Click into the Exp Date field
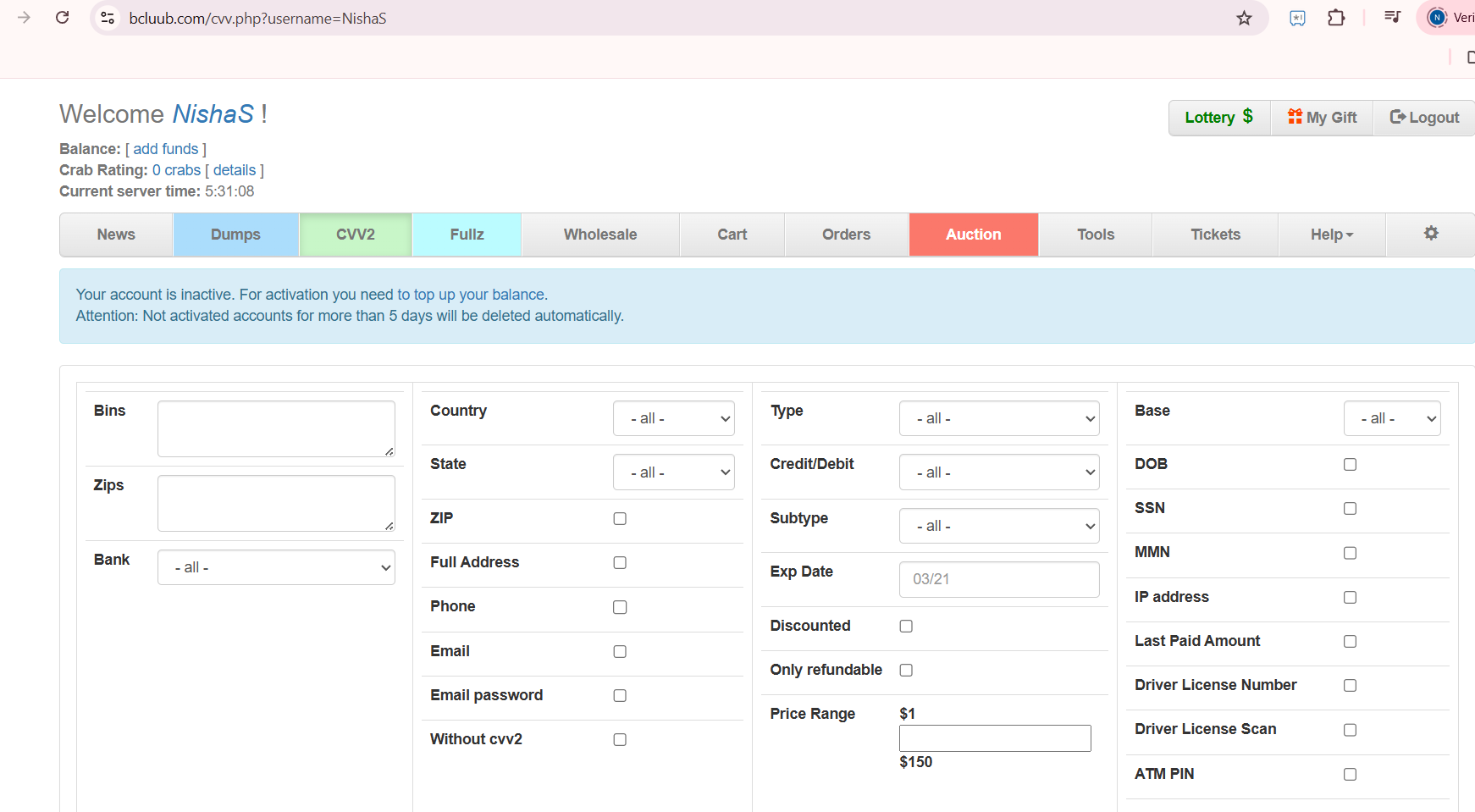The image size is (1475, 812). 999,579
